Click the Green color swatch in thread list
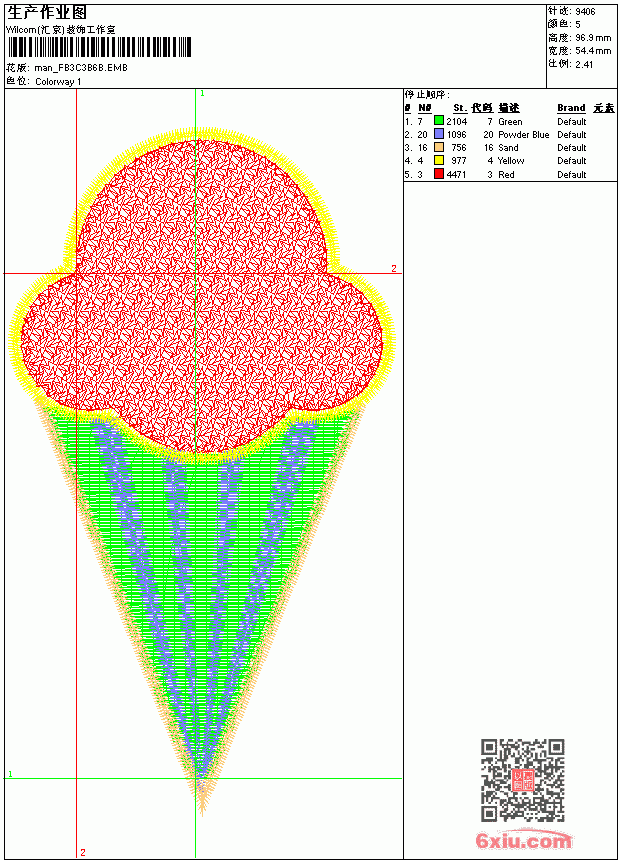Screen dimensions: 620x860 pyautogui.click(x=438, y=121)
